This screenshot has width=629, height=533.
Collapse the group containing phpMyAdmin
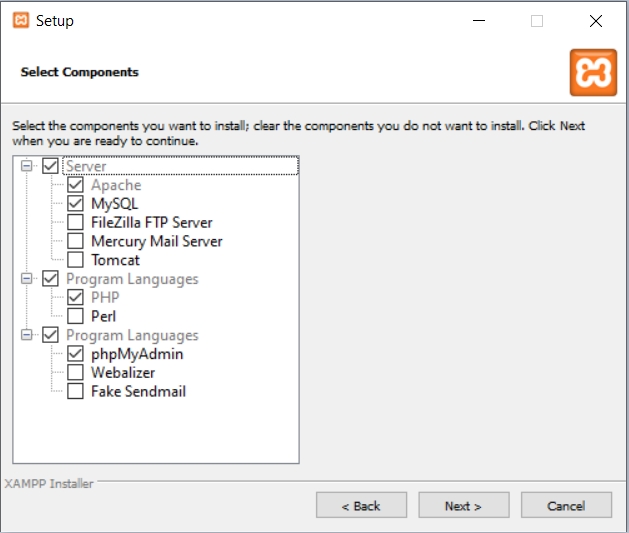click(26, 335)
